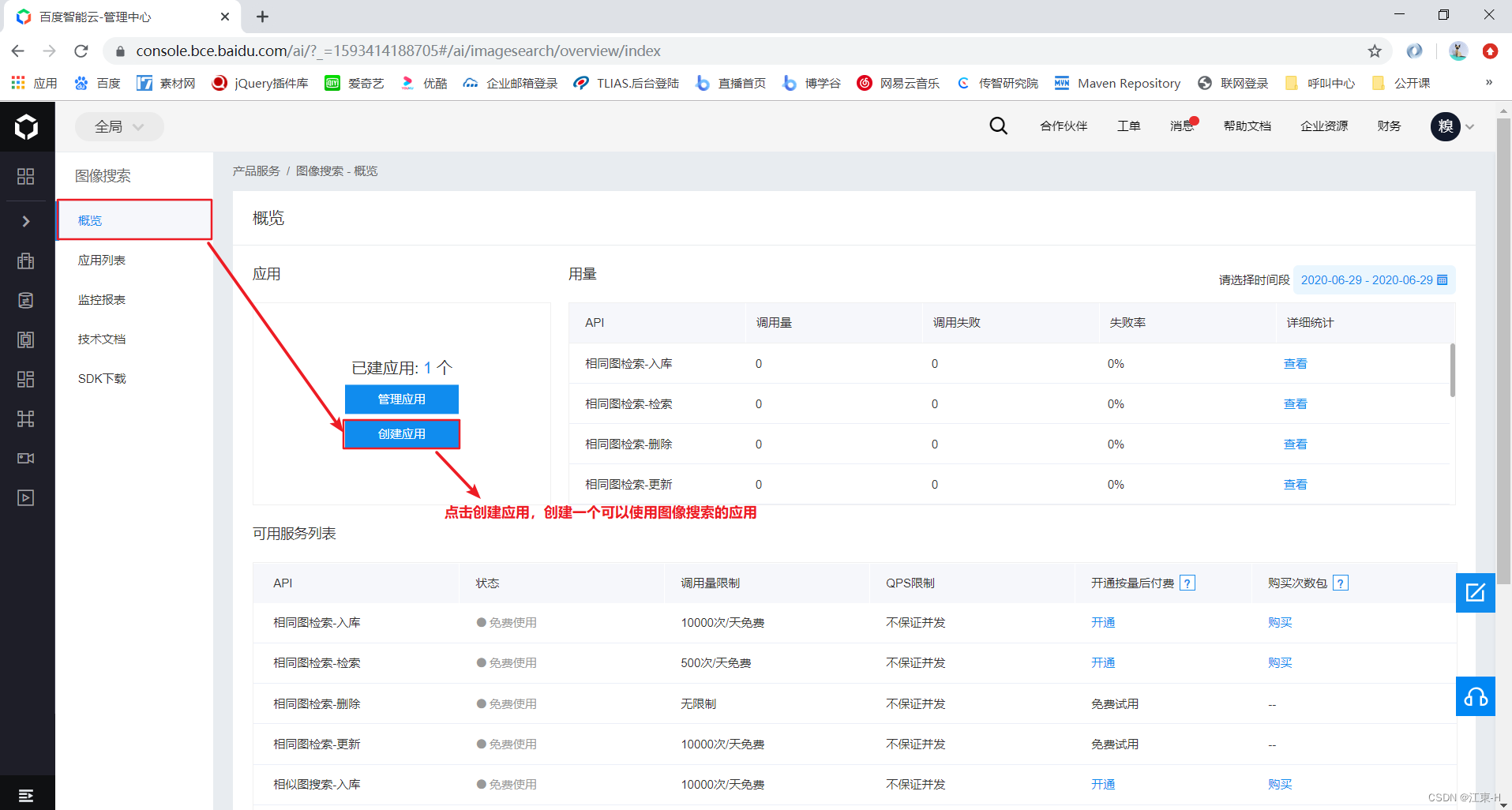This screenshot has width=1512, height=810.
Task: Click 查看 for 相同图检索-更新
Action: tap(1295, 485)
